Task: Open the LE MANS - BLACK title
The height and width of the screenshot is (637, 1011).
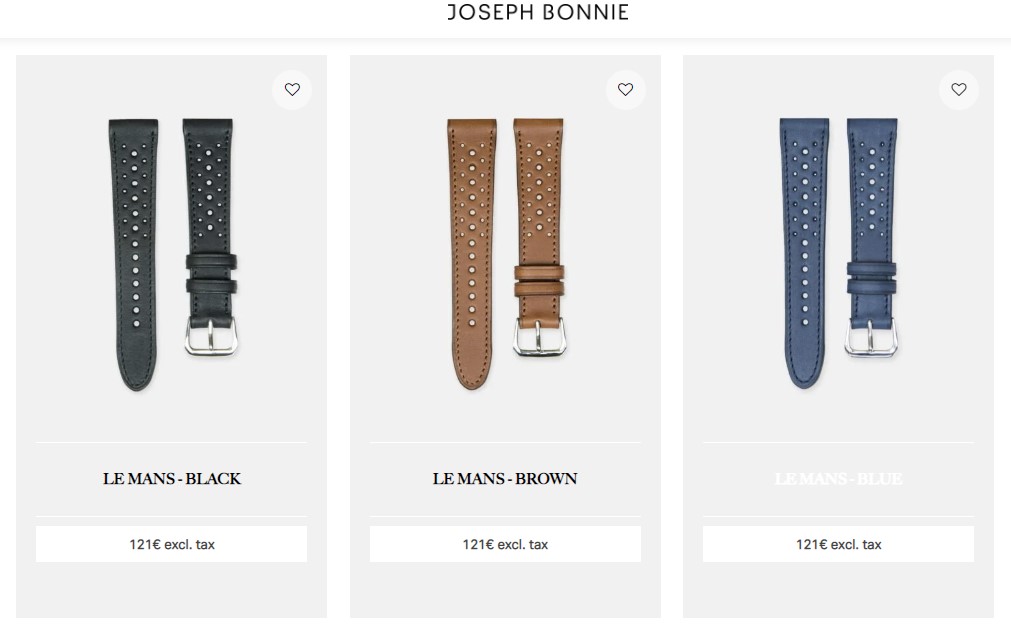Action: (172, 479)
